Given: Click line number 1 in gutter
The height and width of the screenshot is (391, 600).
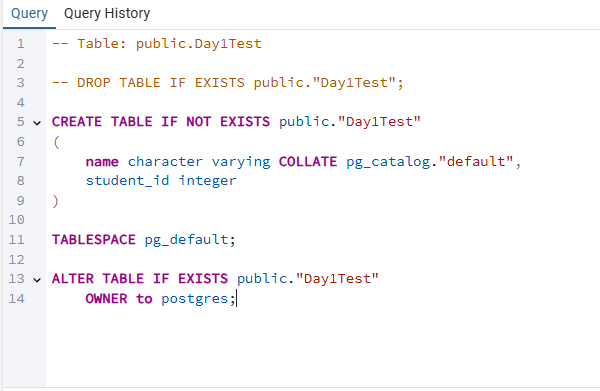Looking at the screenshot, I should tap(21, 44).
